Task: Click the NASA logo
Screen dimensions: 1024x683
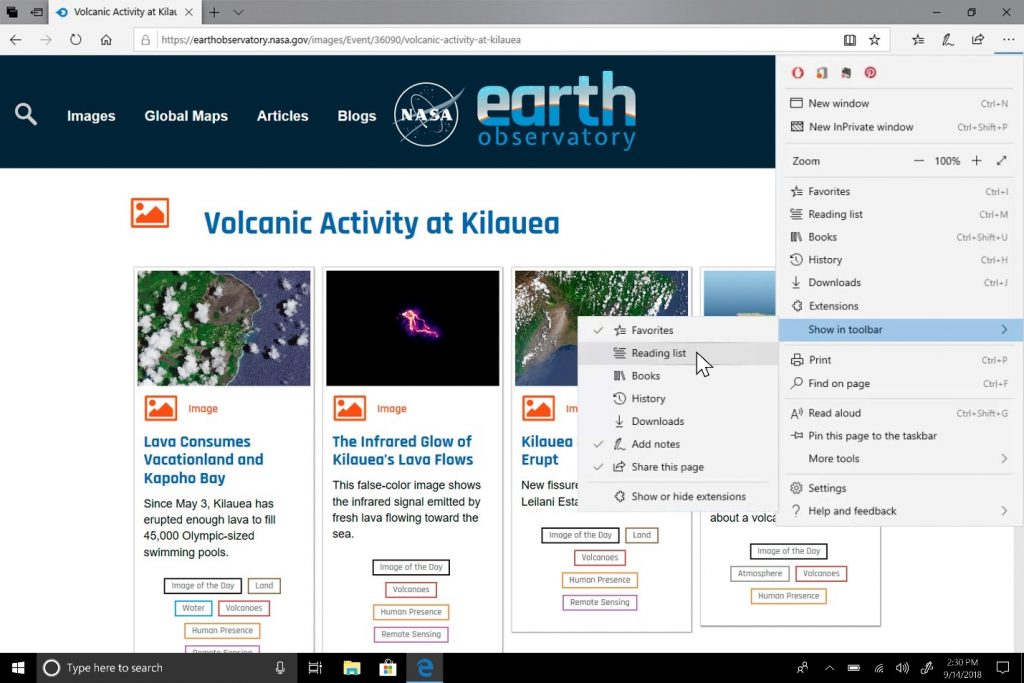Action: tap(426, 115)
